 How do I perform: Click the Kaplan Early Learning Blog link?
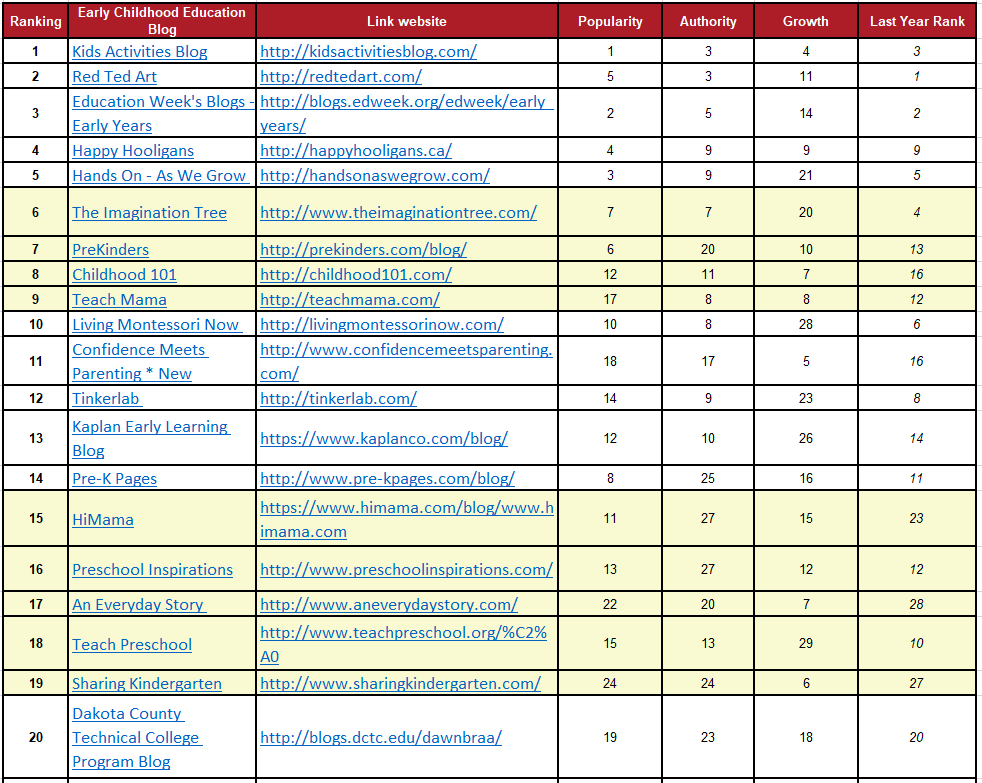pyautogui.click(x=151, y=438)
